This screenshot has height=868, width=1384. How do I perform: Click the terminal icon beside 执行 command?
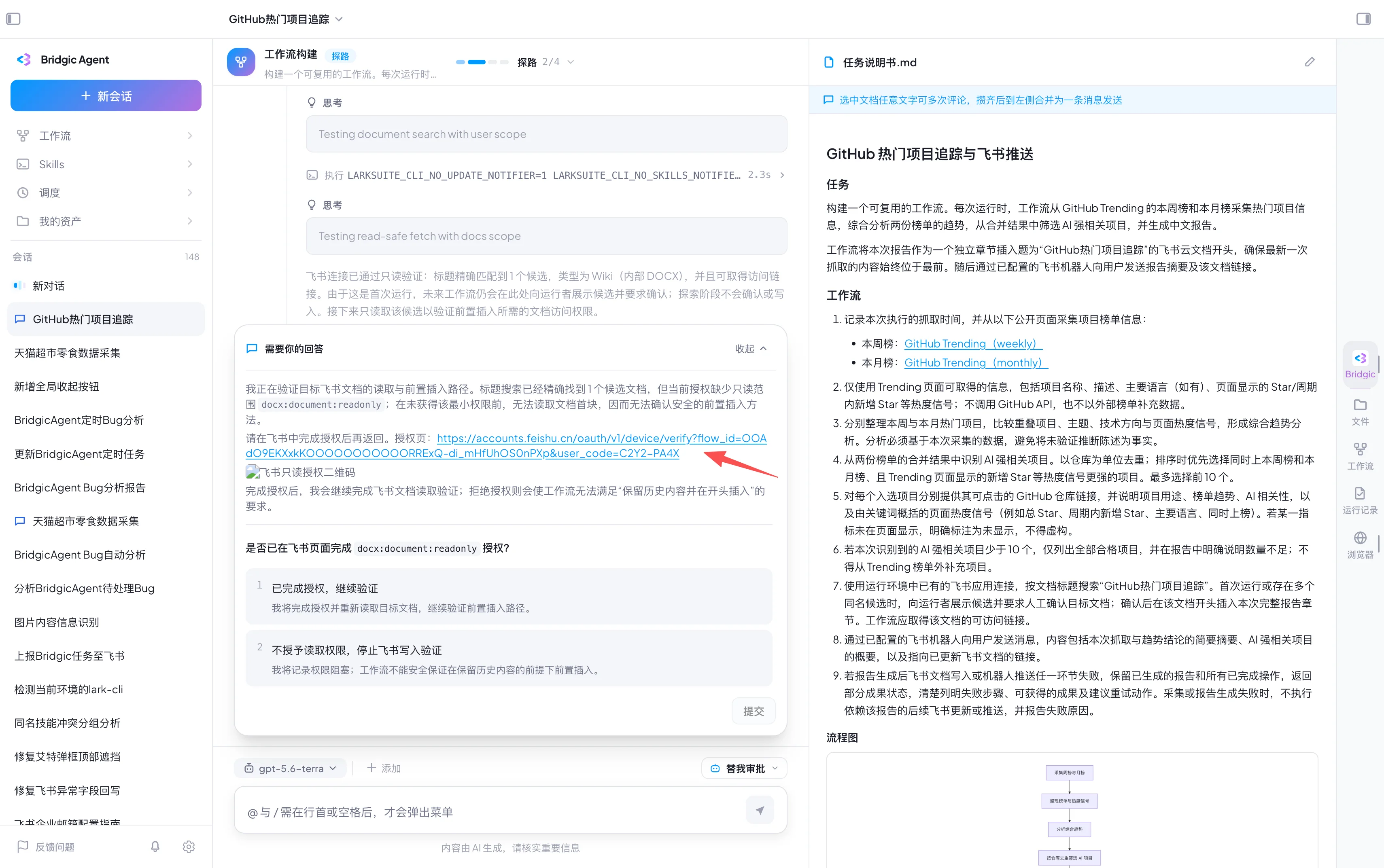click(x=312, y=175)
